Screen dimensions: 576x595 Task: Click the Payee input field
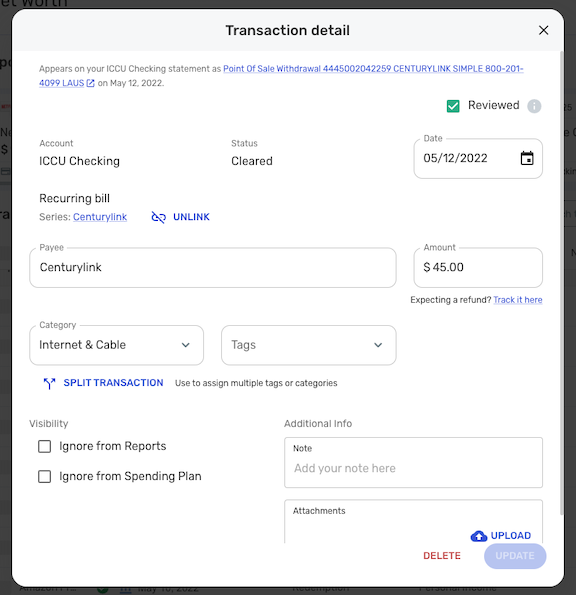tap(213, 268)
